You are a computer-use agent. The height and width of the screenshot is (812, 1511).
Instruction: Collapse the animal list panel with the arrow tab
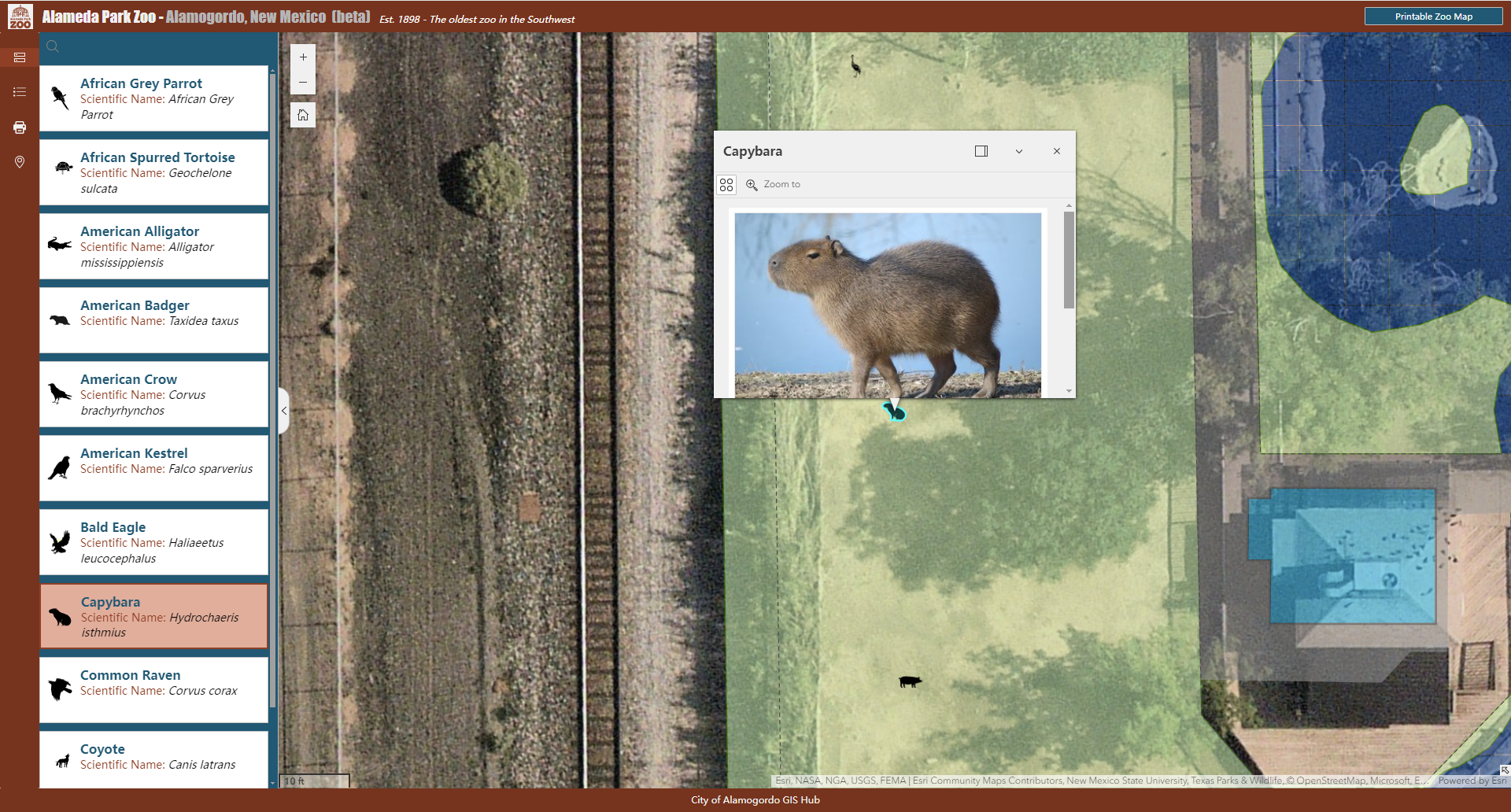pyautogui.click(x=283, y=411)
